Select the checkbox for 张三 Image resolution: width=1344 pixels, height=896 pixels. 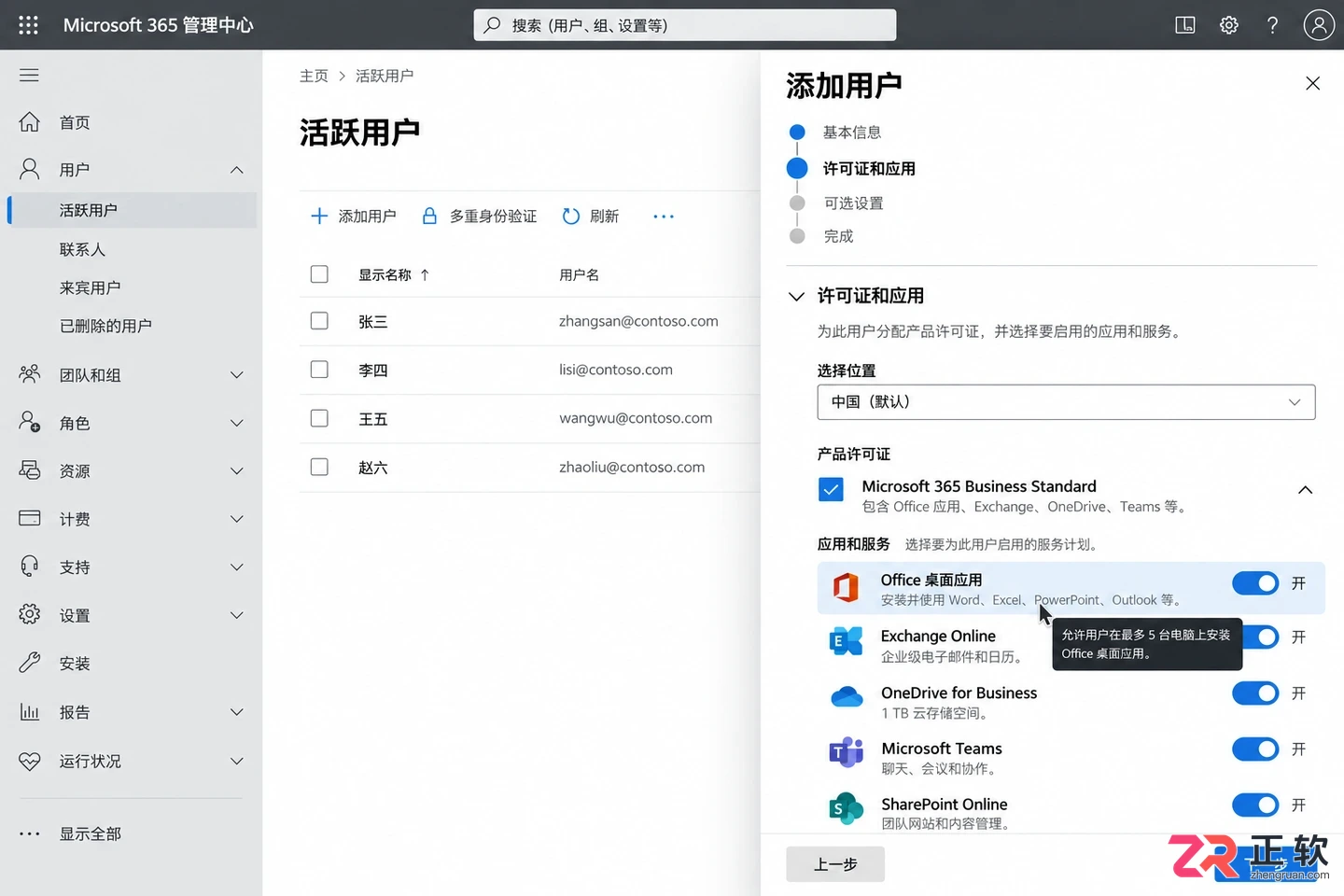click(319, 321)
